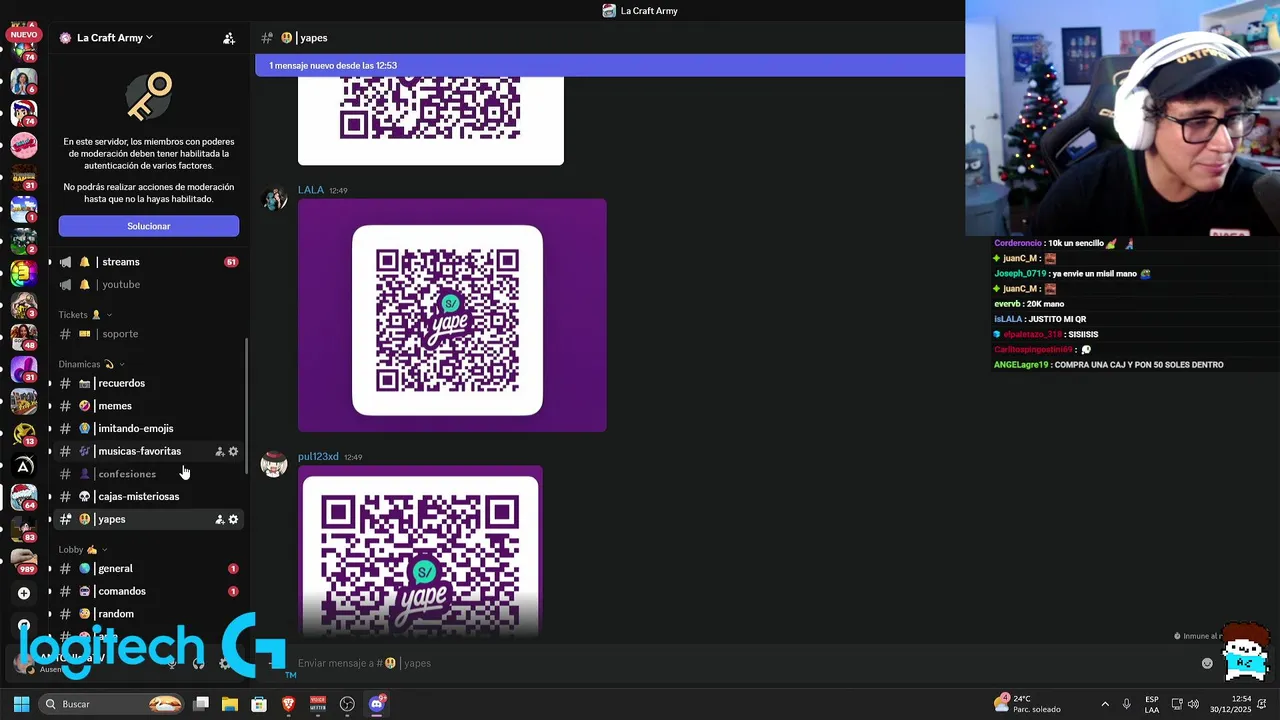Click the Discord taskbar icon
The width and height of the screenshot is (1280, 720).
(377, 704)
